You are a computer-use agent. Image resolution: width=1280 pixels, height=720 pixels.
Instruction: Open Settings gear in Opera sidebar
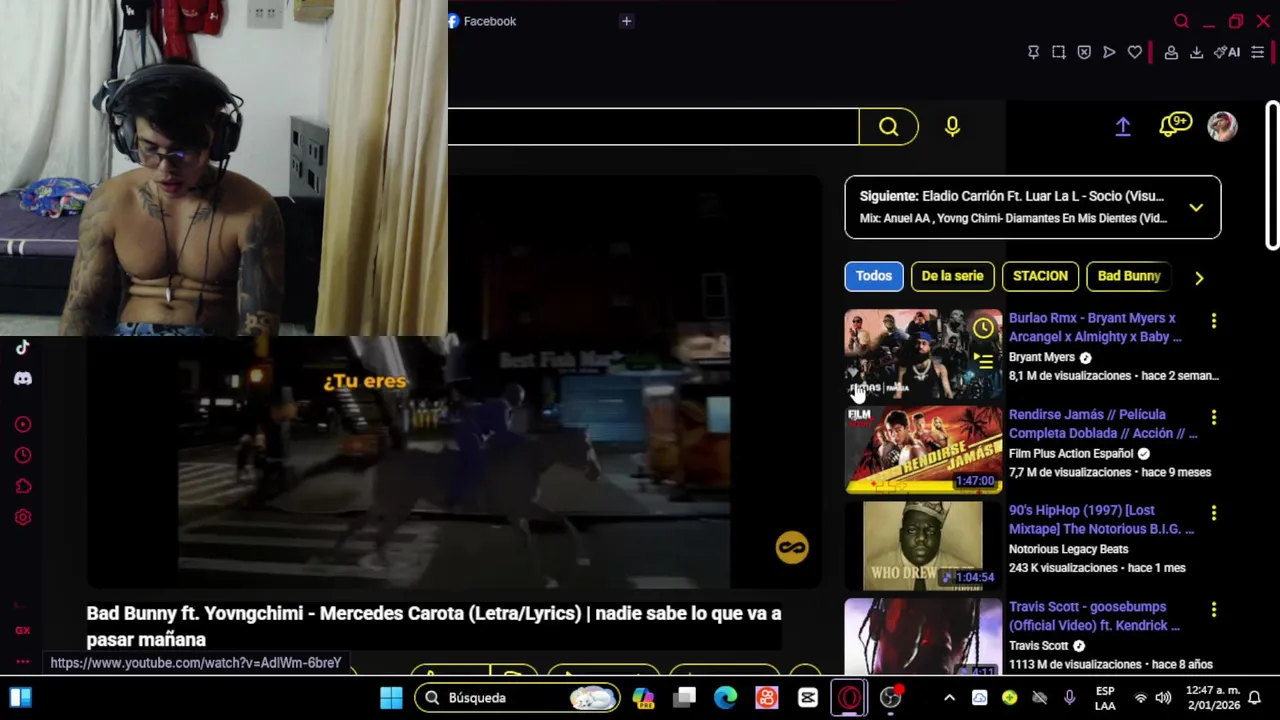23,517
